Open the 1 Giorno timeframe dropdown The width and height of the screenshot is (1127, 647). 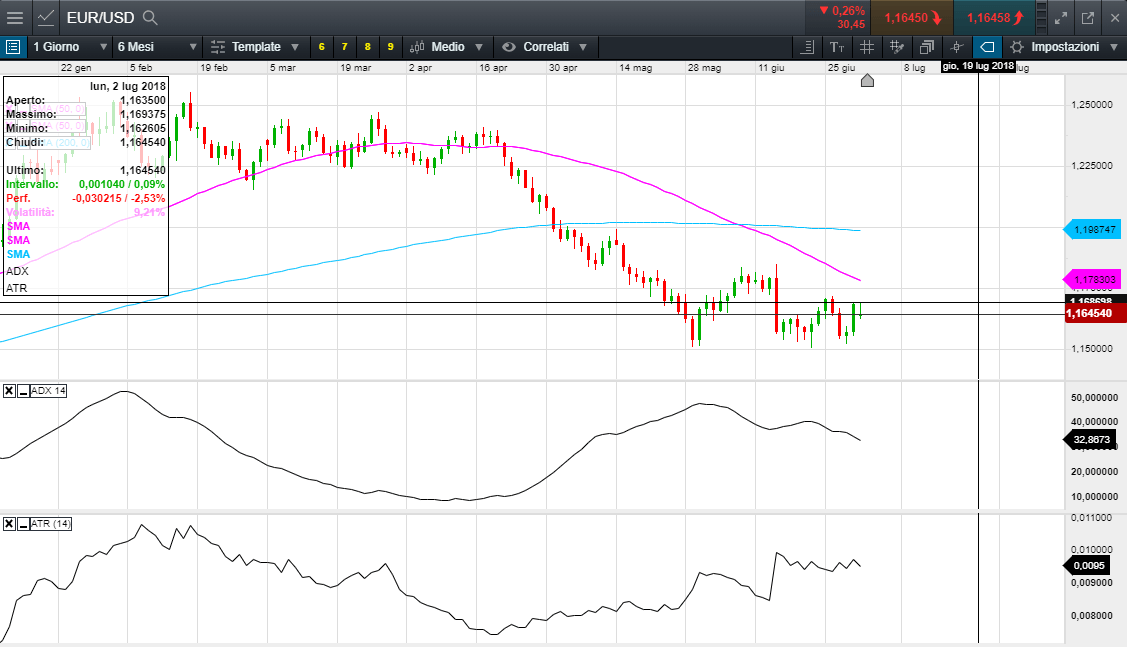tap(69, 47)
